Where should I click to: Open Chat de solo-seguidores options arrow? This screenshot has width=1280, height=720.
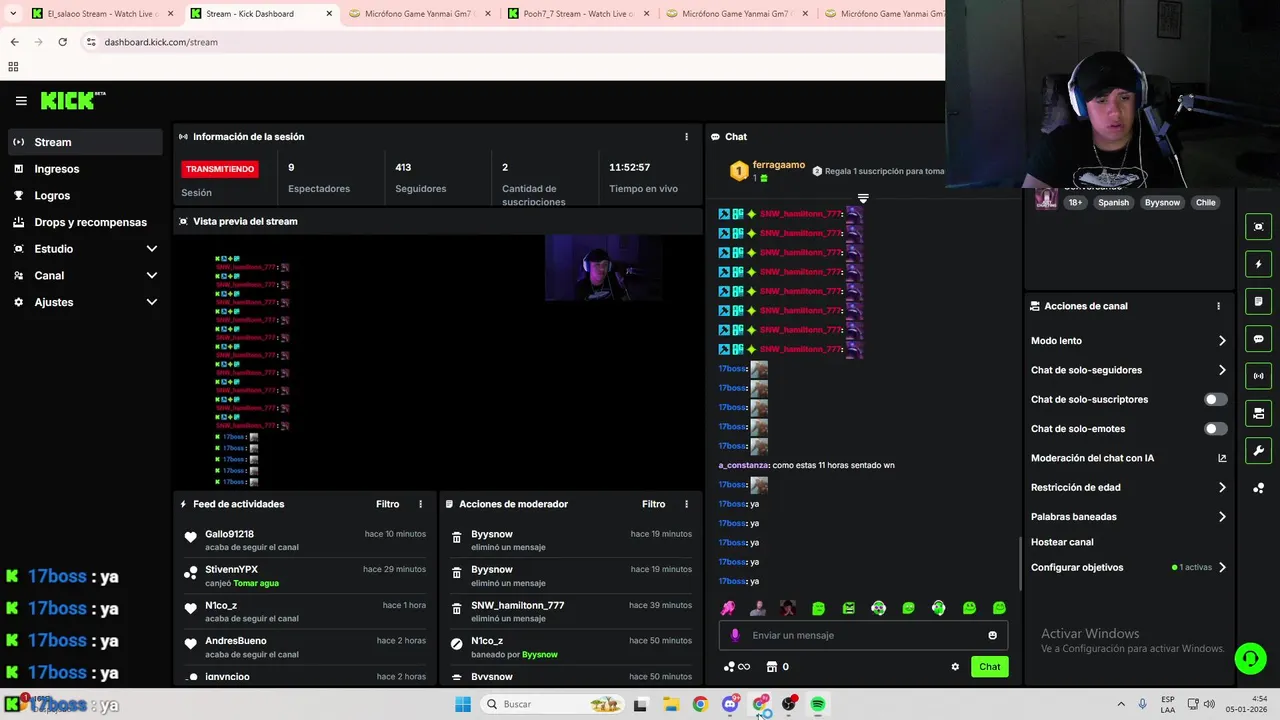[1222, 370]
